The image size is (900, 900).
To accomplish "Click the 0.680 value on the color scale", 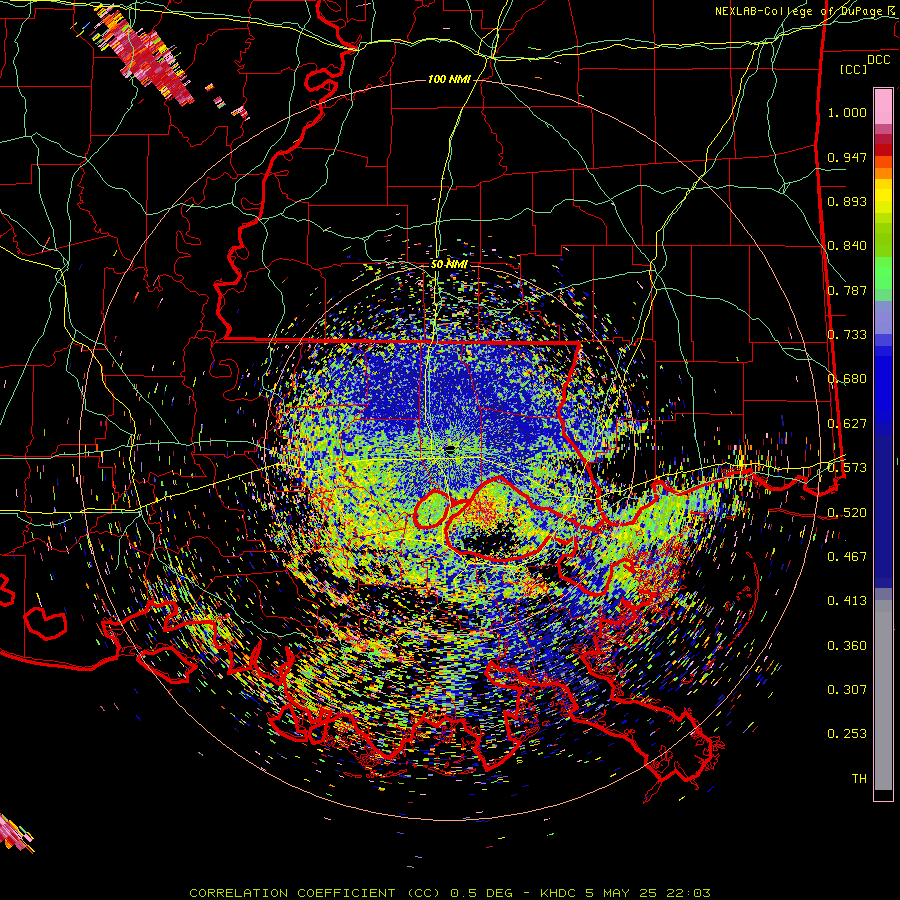I will [847, 379].
